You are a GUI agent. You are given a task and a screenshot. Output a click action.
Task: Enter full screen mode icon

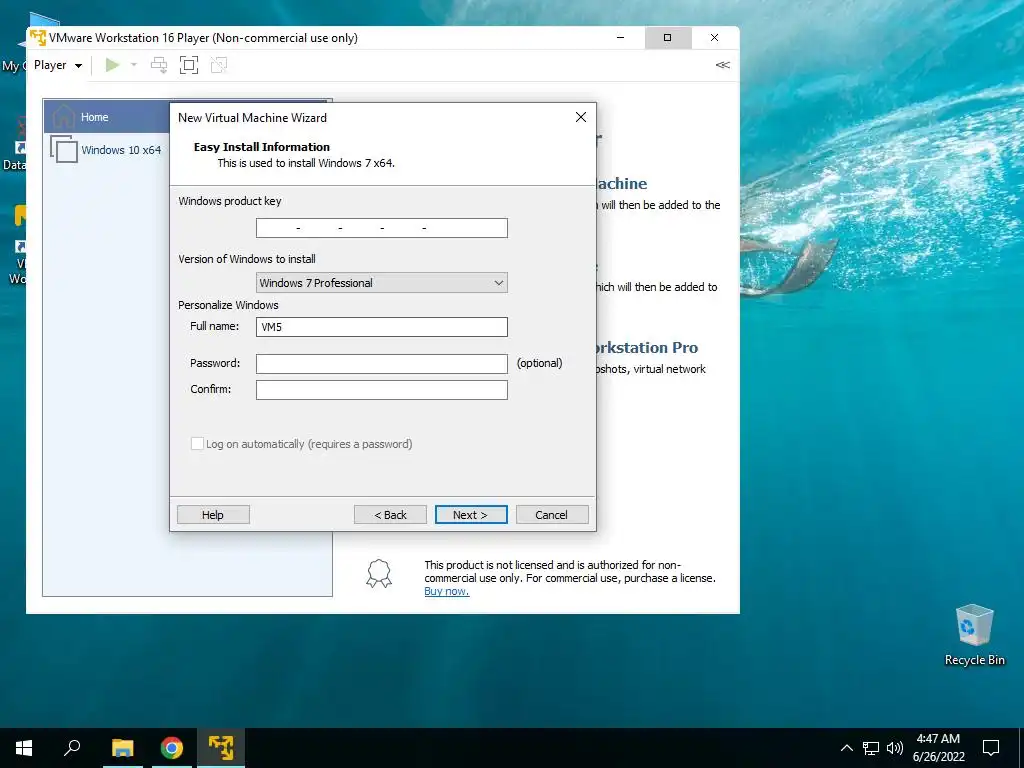click(x=189, y=65)
